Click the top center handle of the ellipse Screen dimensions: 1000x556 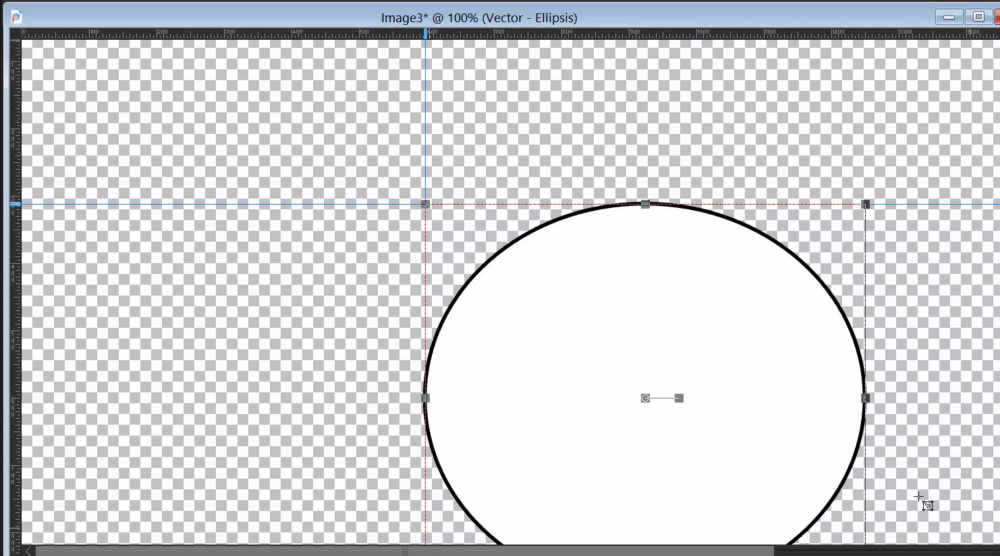(x=645, y=204)
